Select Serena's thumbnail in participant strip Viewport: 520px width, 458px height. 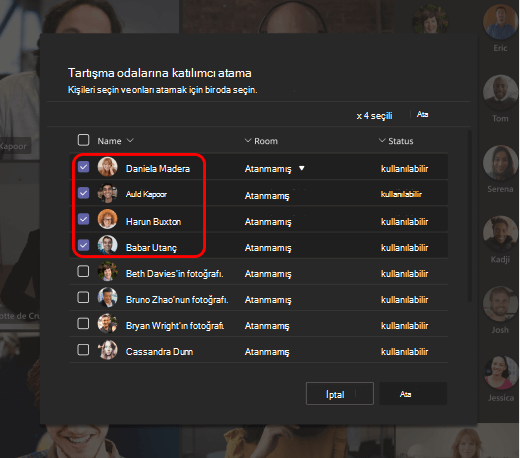500,163
